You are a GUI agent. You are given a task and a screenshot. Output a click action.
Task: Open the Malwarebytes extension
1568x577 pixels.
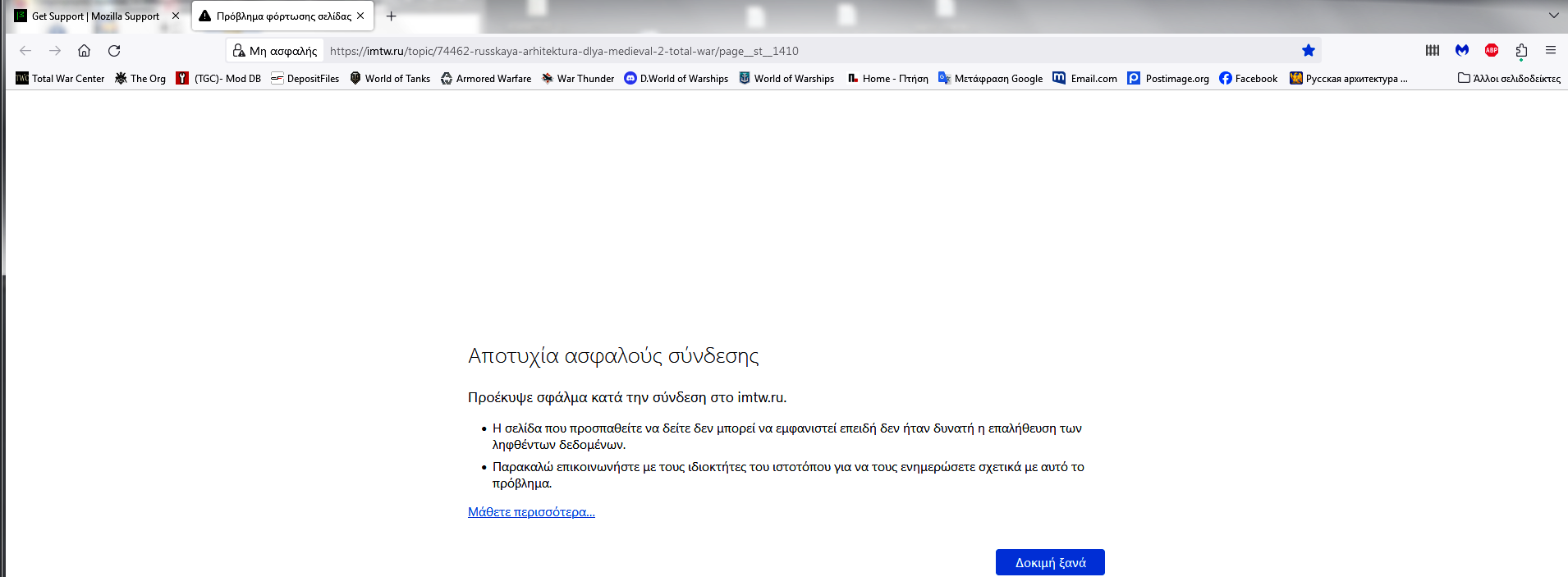pyautogui.click(x=1462, y=51)
